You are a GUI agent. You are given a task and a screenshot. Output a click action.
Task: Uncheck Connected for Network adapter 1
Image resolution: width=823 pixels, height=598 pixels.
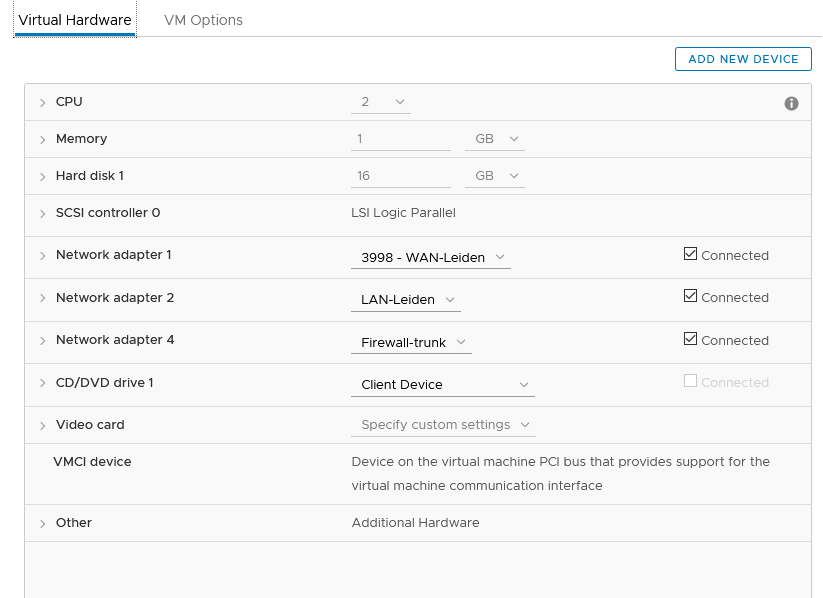tap(691, 255)
